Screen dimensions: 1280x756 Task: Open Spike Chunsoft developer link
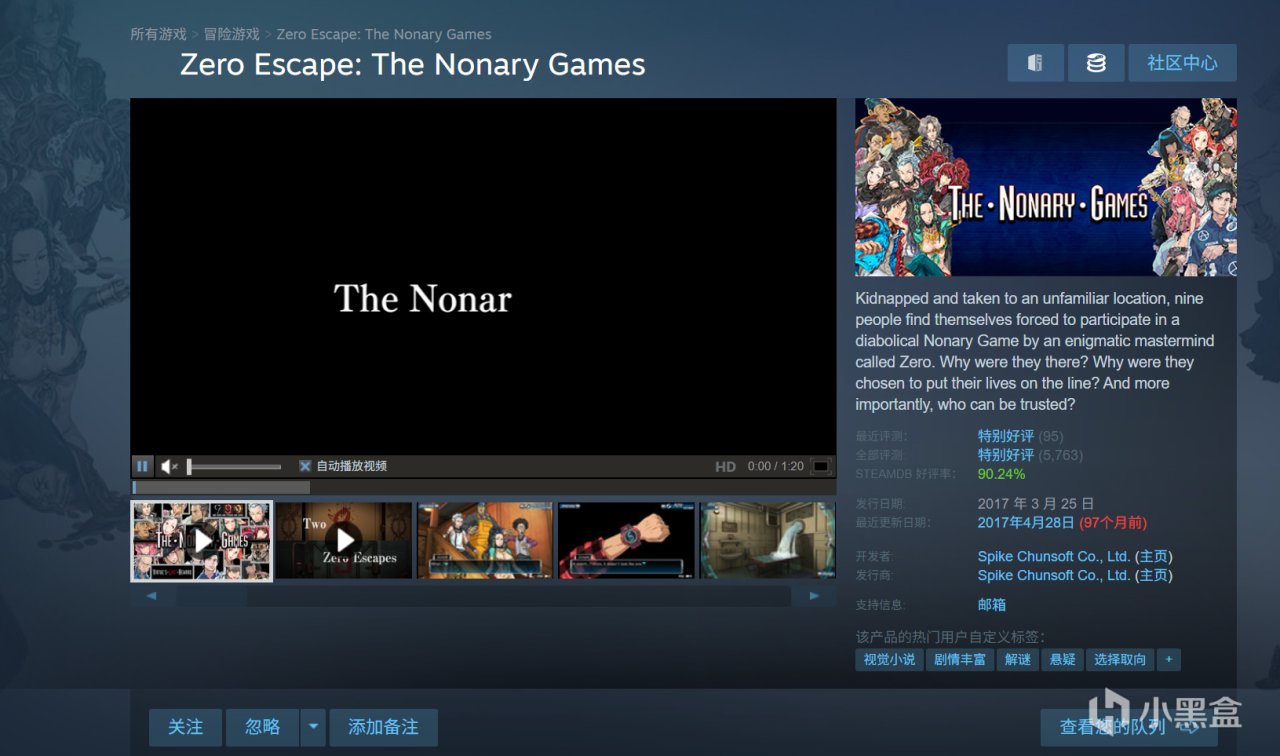coord(1053,556)
